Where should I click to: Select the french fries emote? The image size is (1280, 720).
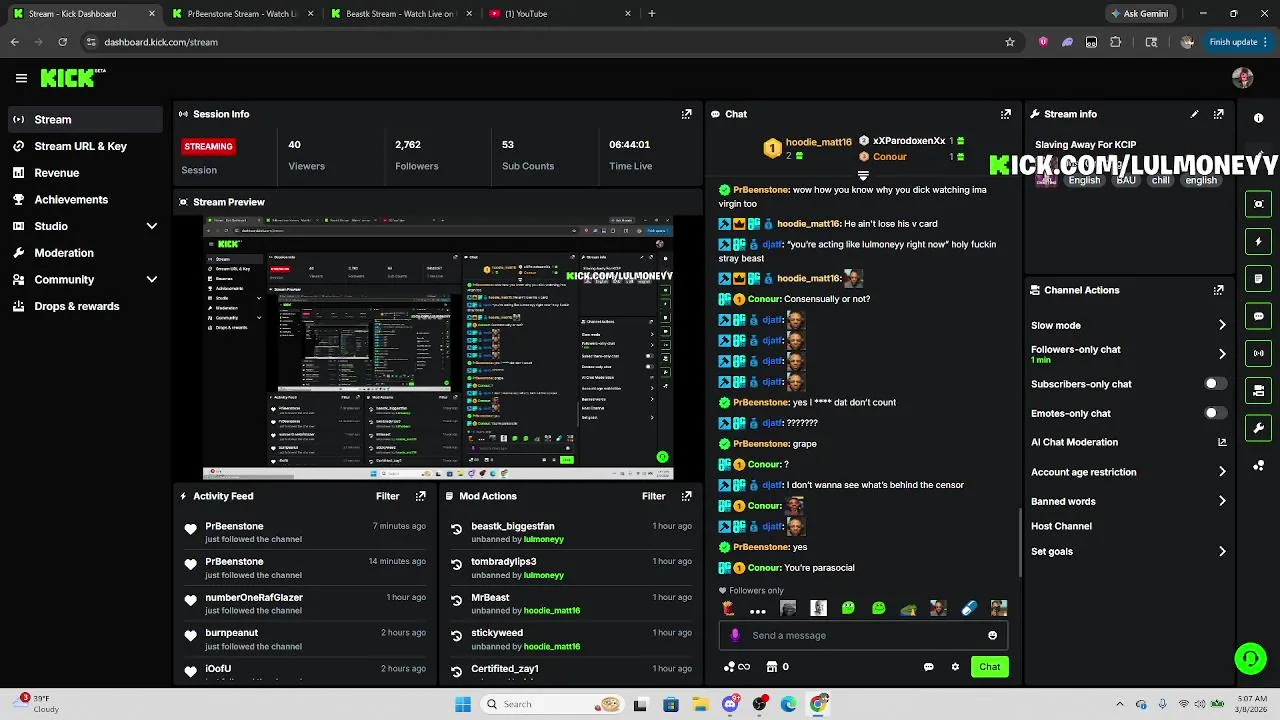(728, 608)
